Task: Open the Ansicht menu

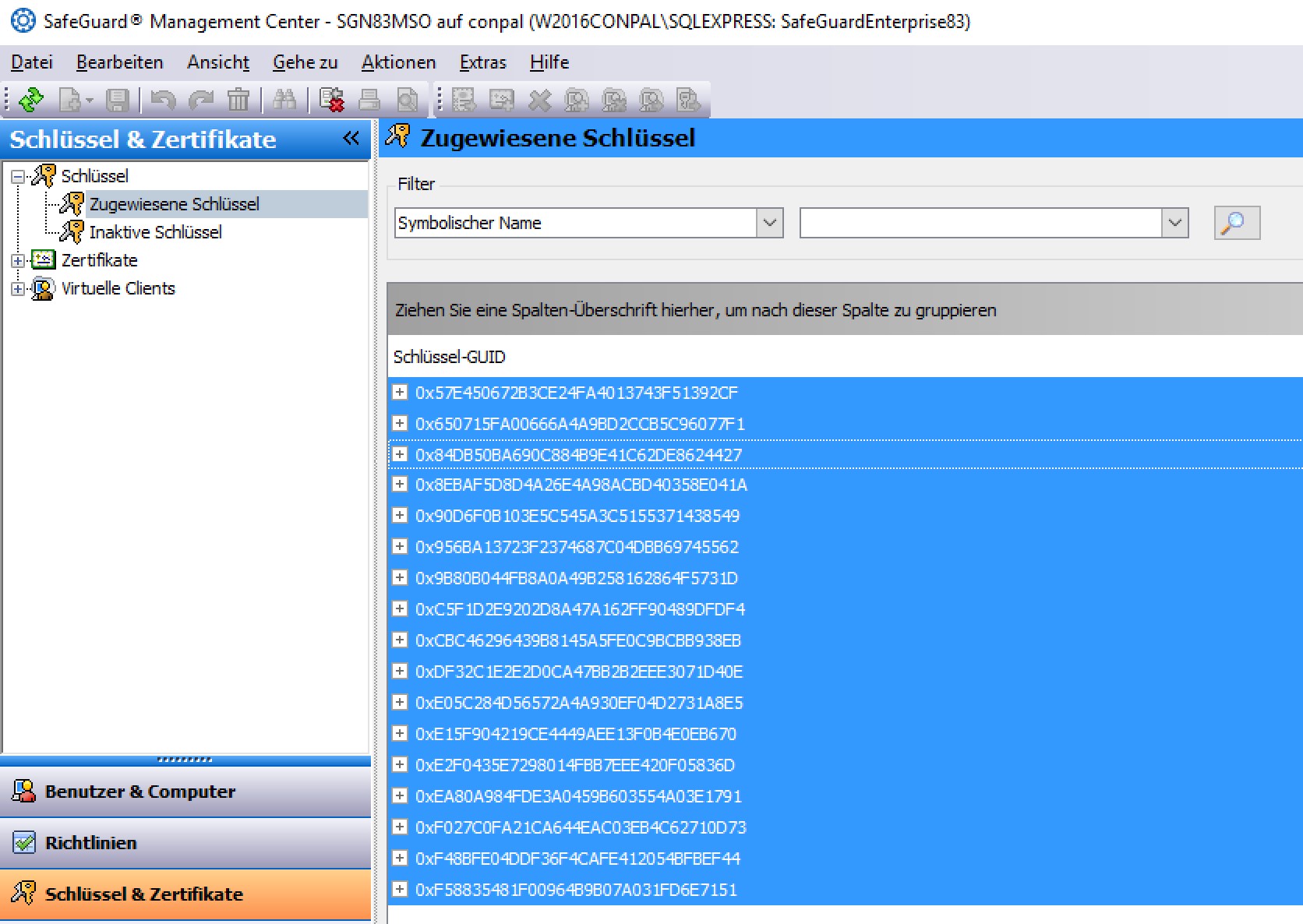Action: tap(218, 62)
